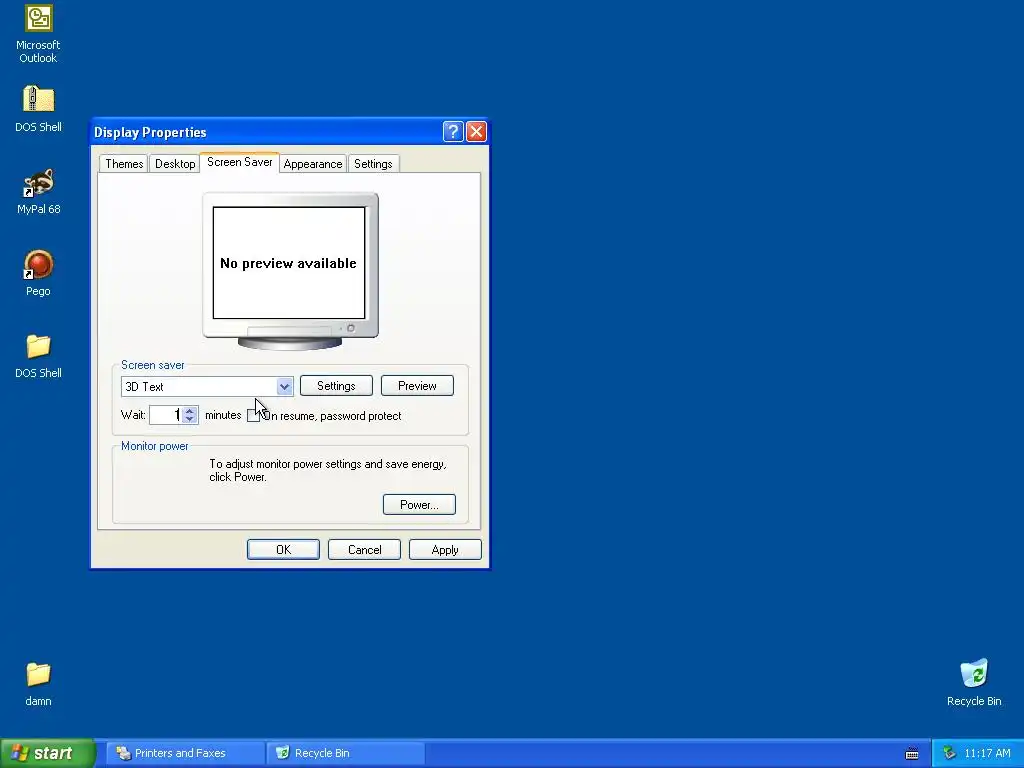Open the Start menu
This screenshot has width=1024, height=768.
click(x=47, y=753)
